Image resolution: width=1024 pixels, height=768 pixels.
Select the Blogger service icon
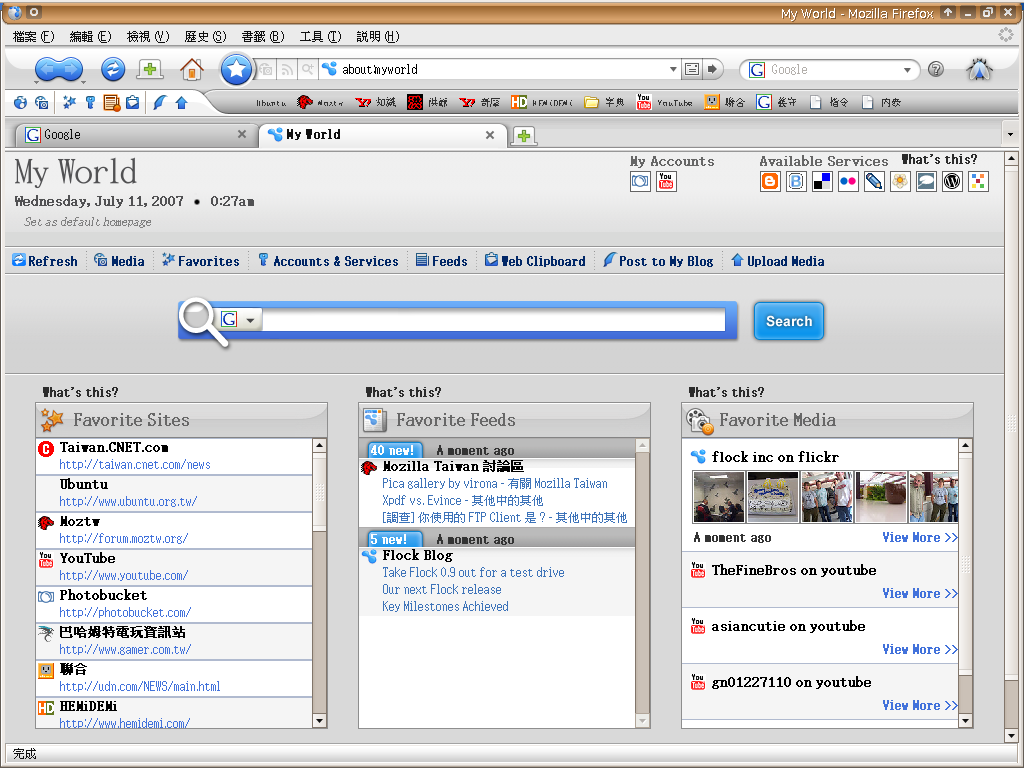coord(771,182)
